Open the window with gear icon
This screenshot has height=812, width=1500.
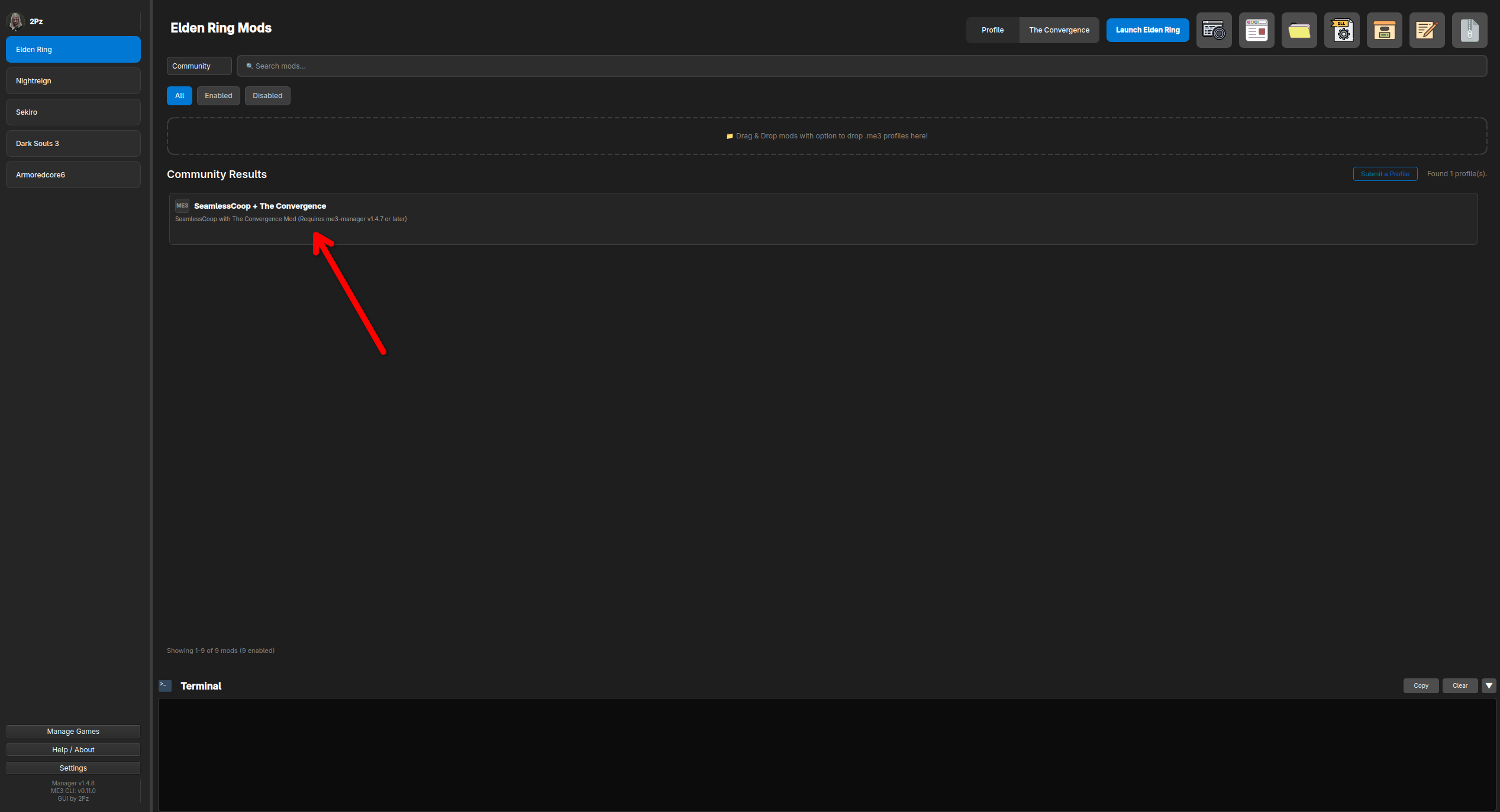(1214, 30)
